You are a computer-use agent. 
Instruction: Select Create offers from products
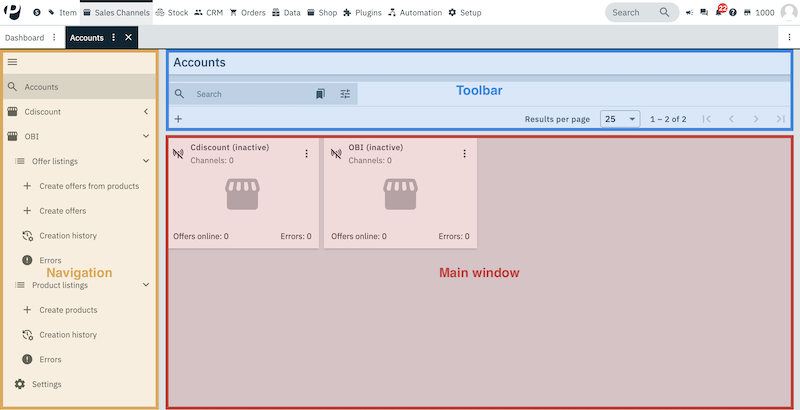[x=88, y=186]
